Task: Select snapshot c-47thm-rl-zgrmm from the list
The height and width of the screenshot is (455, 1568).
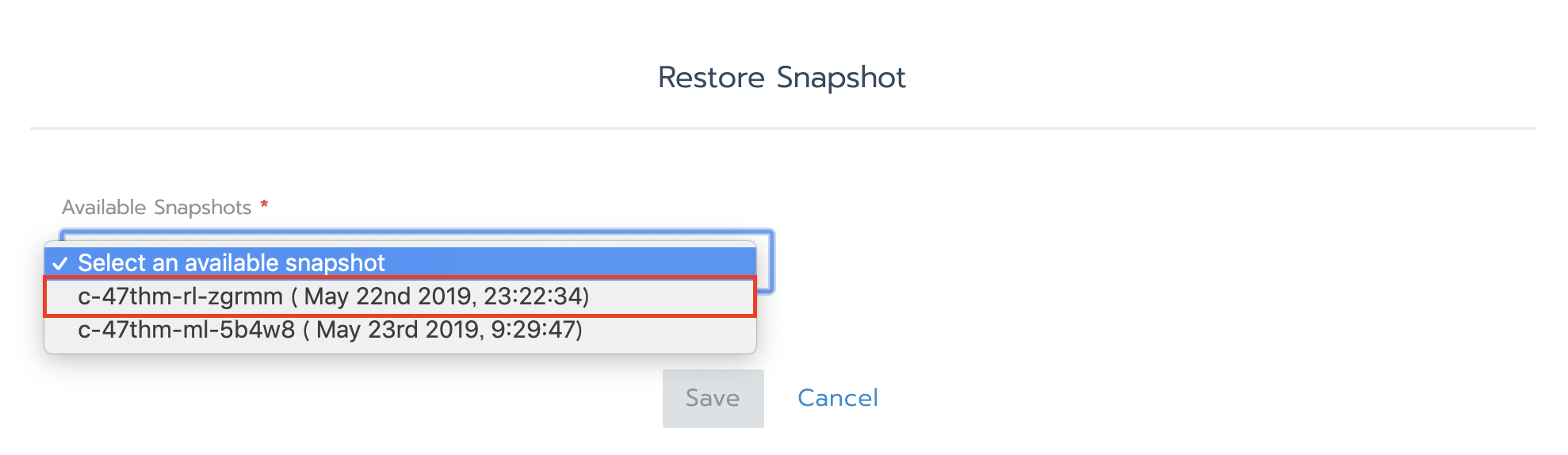Action: coord(333,296)
